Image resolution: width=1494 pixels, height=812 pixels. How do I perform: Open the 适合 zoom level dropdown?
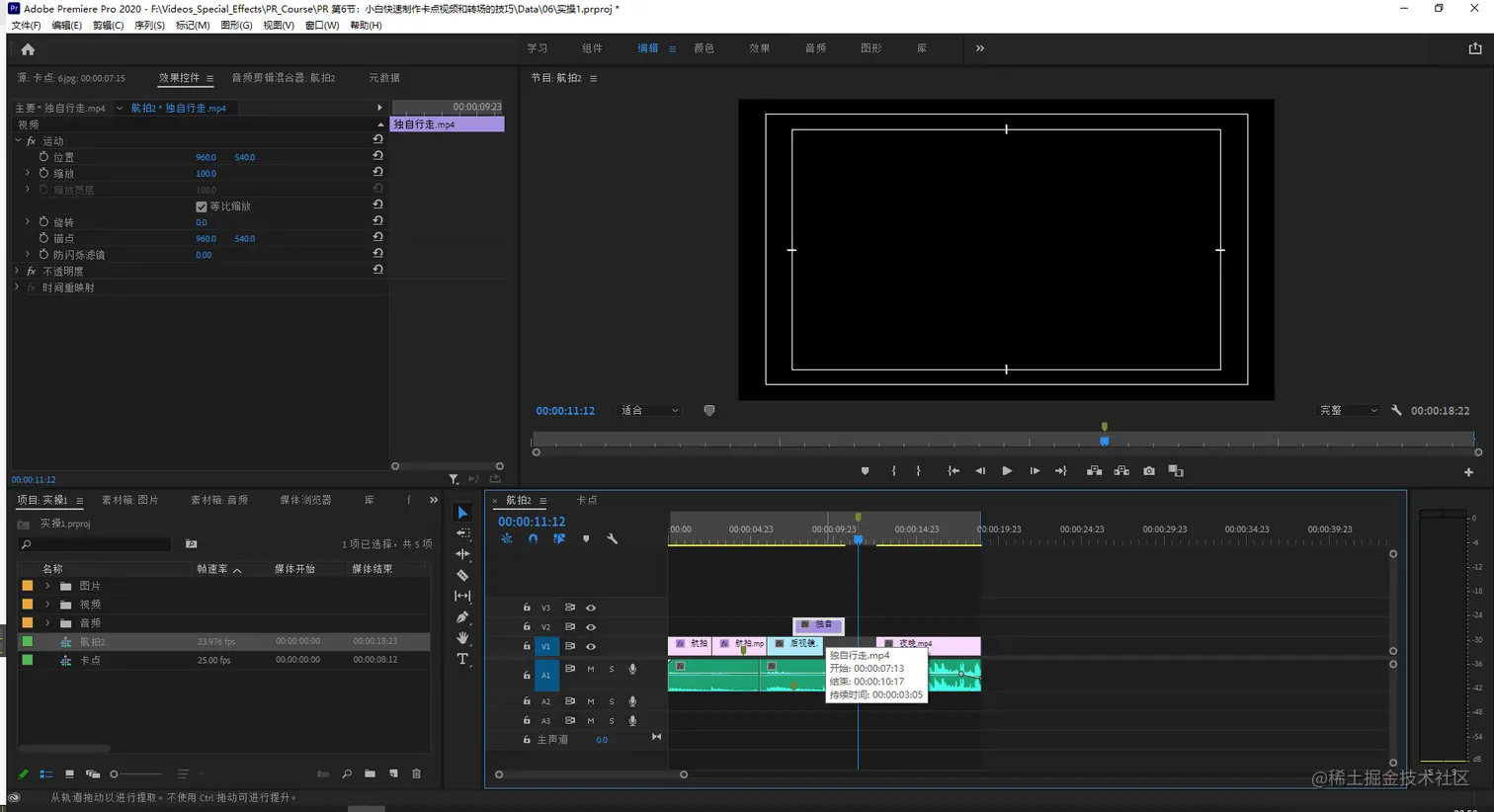click(649, 411)
